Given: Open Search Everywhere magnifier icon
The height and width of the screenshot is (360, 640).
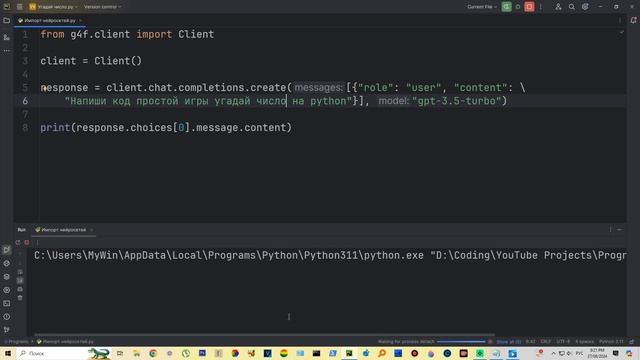Looking at the screenshot, I should (571, 7).
